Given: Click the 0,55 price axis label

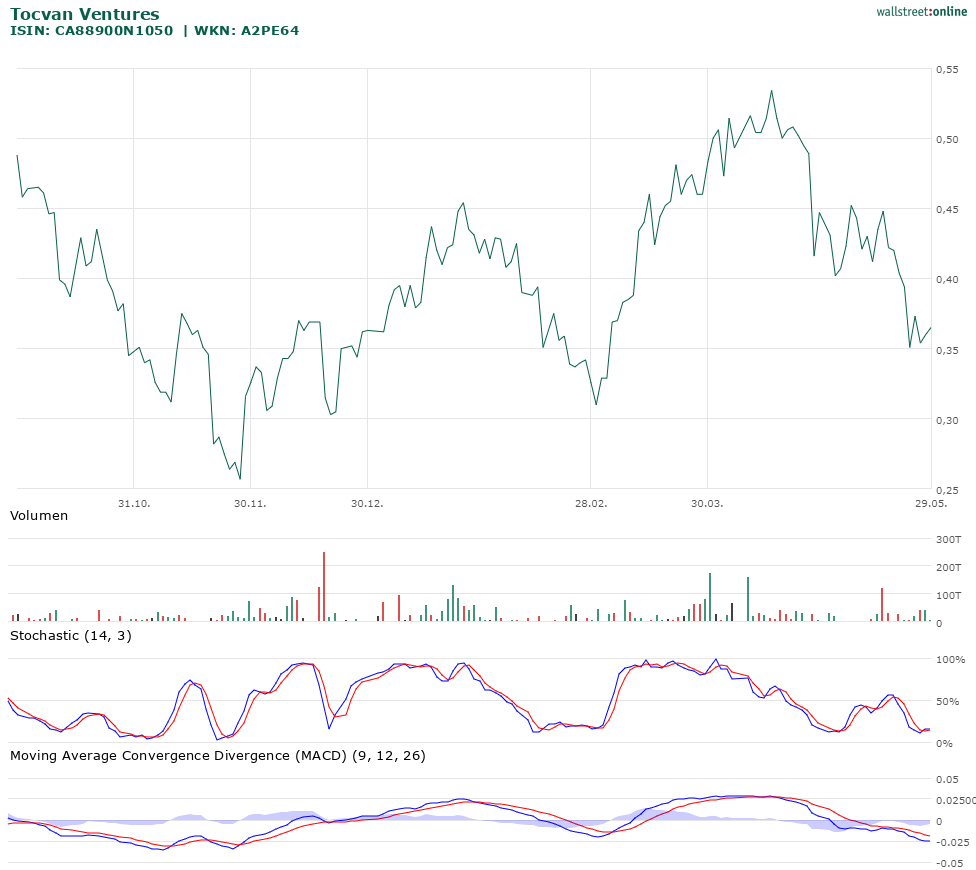Looking at the screenshot, I should point(947,70).
